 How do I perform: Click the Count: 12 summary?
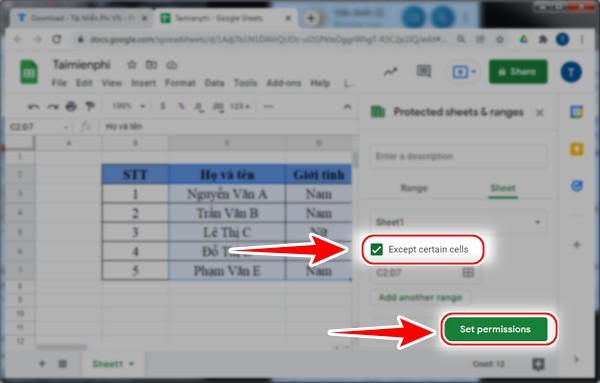tap(488, 364)
